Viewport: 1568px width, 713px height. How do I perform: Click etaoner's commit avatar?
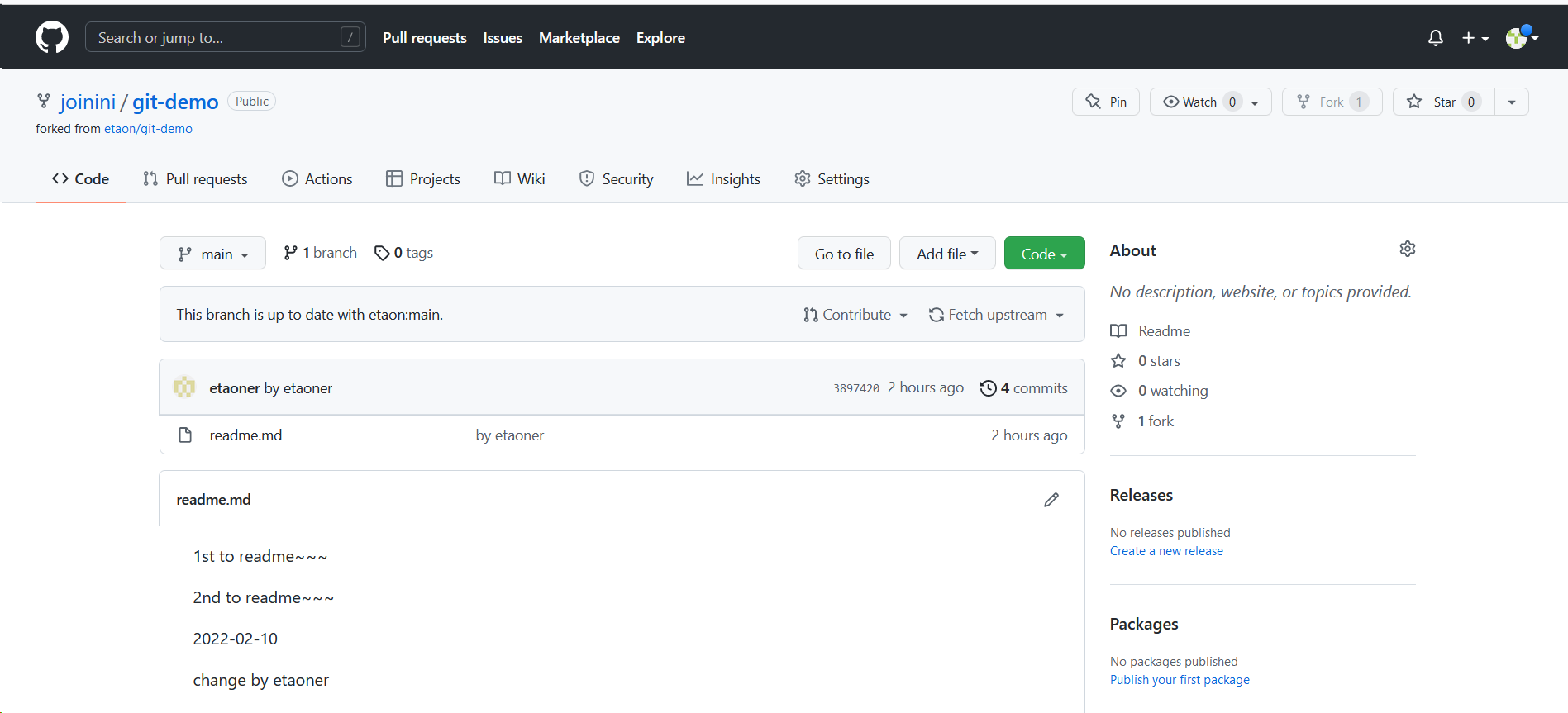tap(184, 387)
